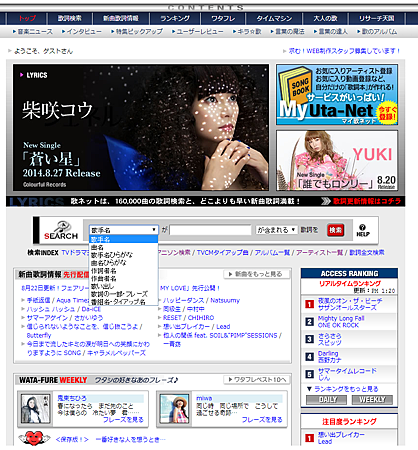Open the トップ navigation tab
This screenshot has height=450, width=418.
27,18
